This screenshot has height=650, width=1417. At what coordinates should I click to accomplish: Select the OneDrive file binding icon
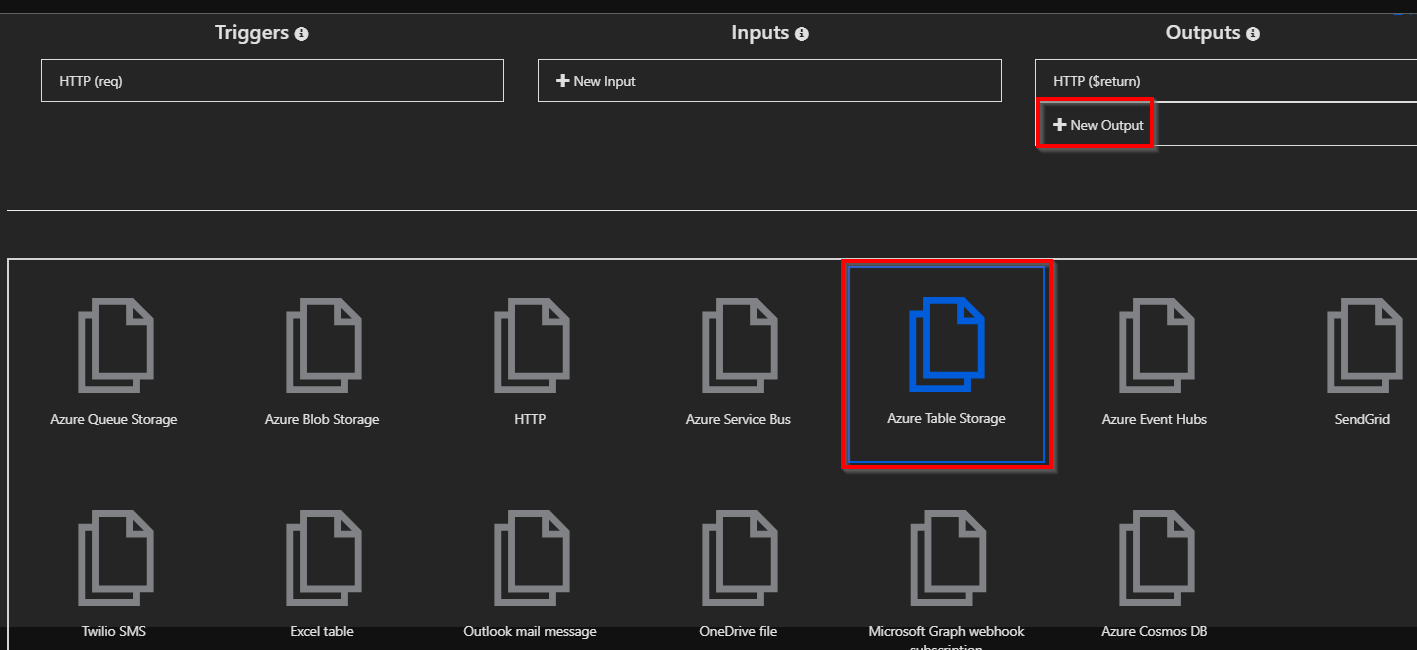[x=738, y=558]
